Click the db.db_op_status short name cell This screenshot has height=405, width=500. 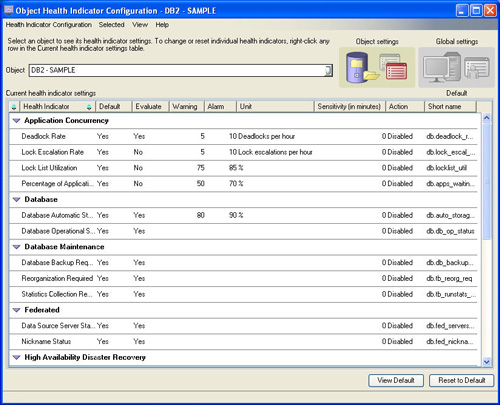[x=450, y=231]
